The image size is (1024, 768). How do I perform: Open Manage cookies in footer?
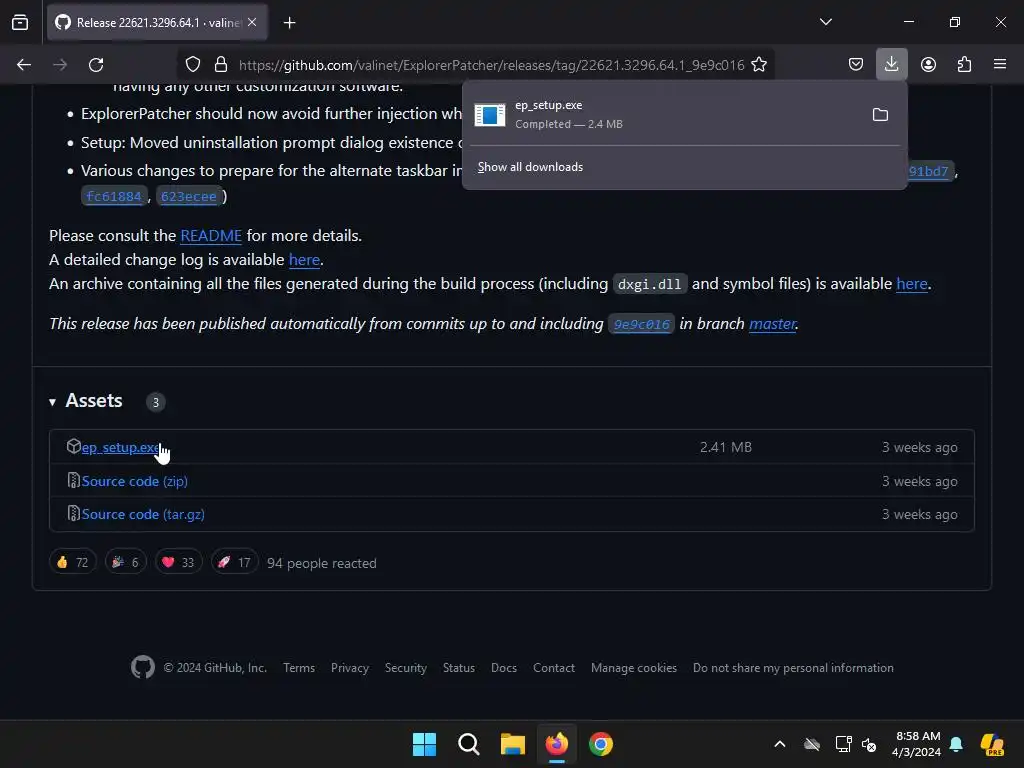click(633, 668)
